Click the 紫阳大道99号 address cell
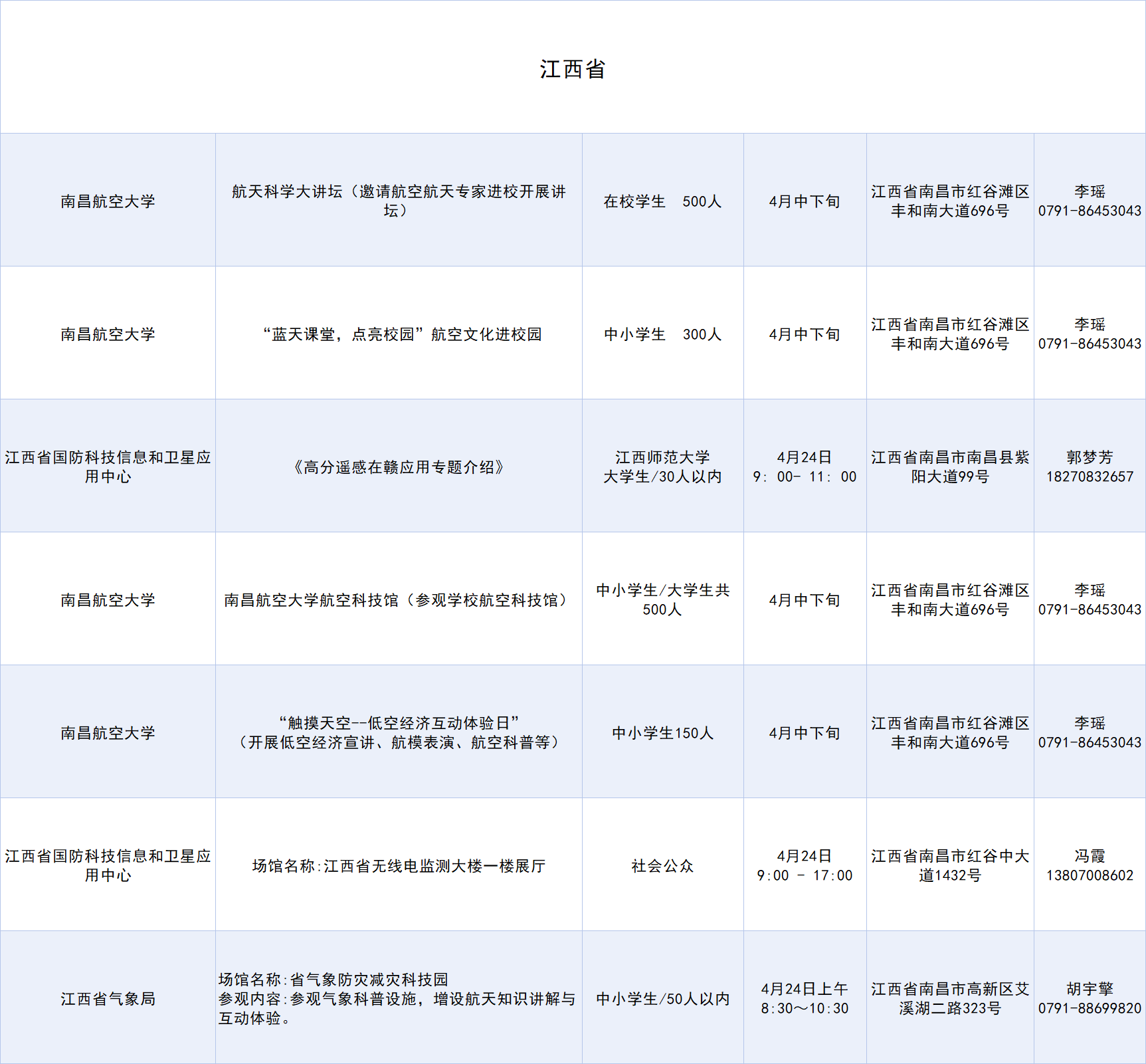 [950, 466]
